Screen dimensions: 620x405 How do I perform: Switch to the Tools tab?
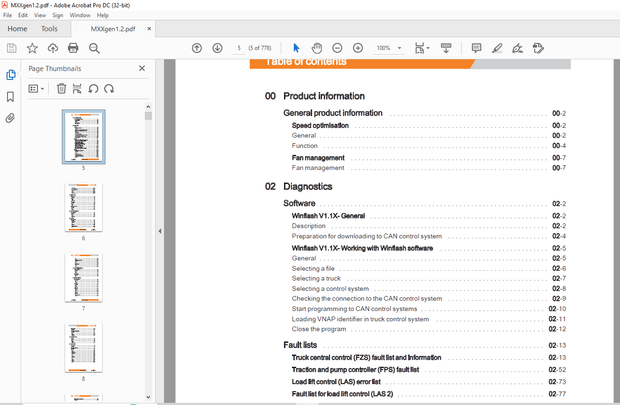pos(49,29)
